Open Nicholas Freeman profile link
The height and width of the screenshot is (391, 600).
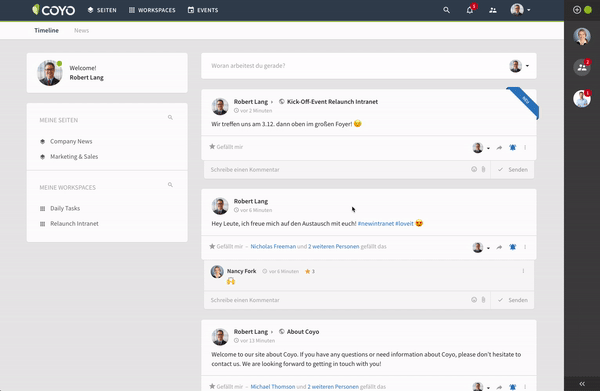273,246
